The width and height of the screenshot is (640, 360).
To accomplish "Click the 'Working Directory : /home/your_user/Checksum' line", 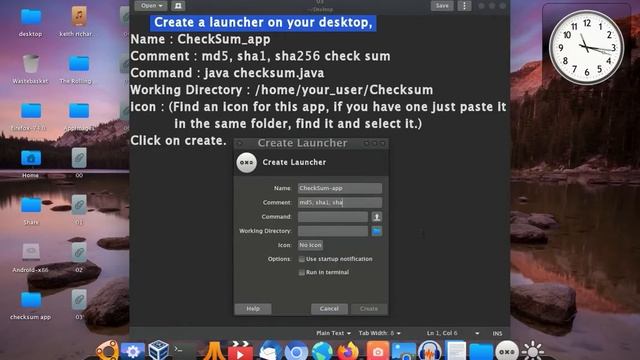I will click(x=282, y=90).
